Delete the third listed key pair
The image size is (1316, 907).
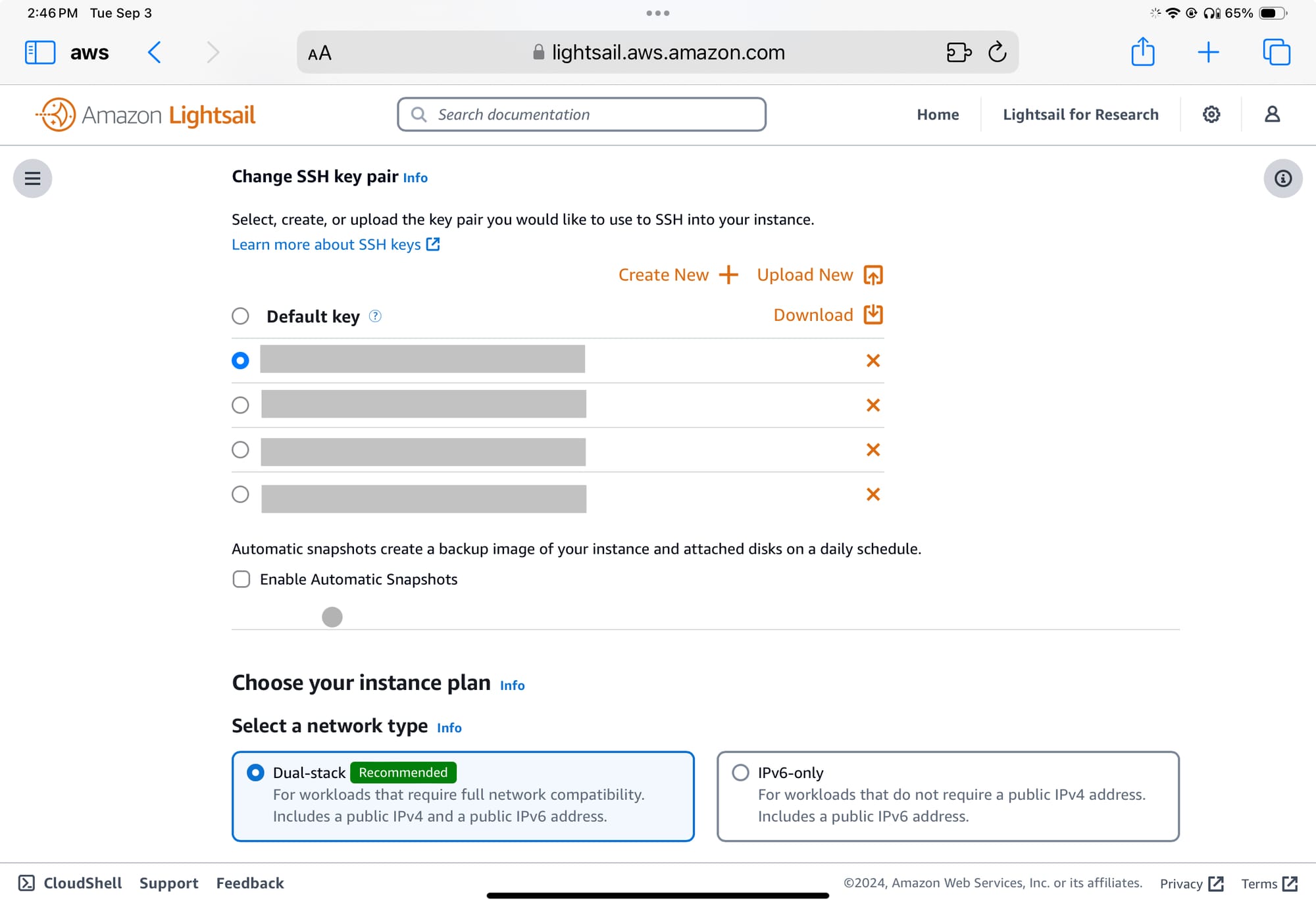[873, 450]
